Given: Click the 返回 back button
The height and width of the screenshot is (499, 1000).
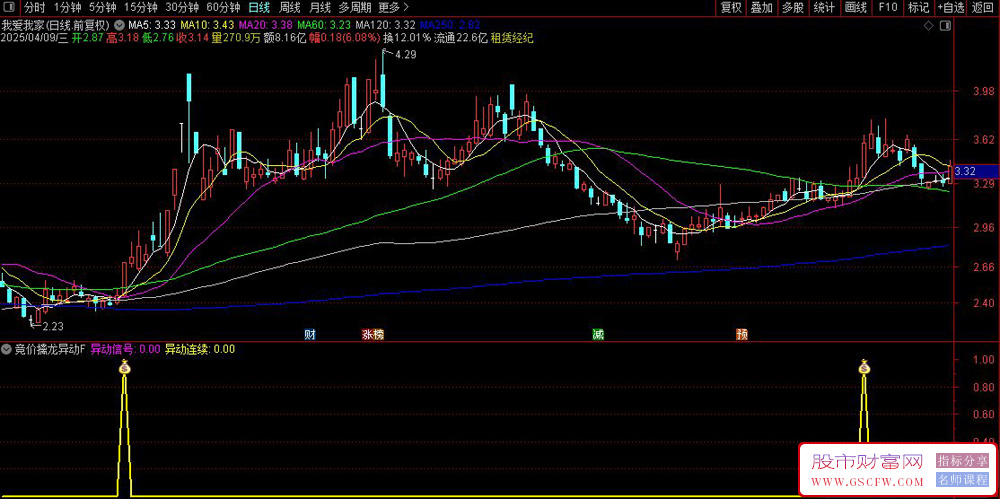Looking at the screenshot, I should coord(983,8).
